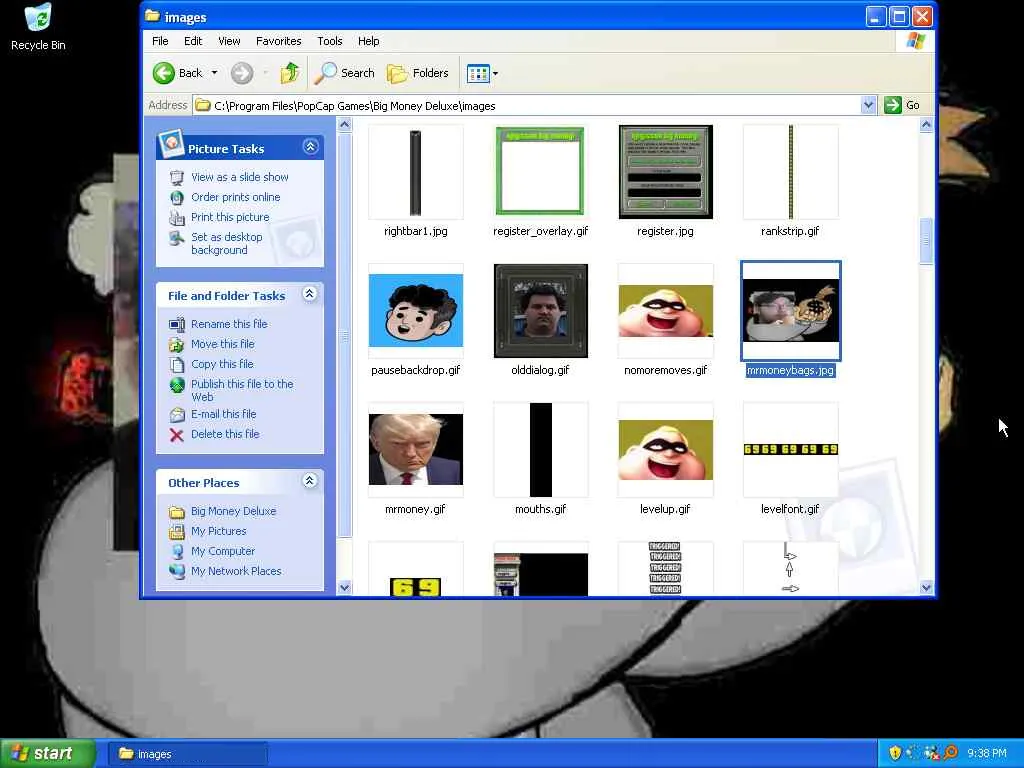Open the Tools menu
This screenshot has height=768, width=1024.
330,41
